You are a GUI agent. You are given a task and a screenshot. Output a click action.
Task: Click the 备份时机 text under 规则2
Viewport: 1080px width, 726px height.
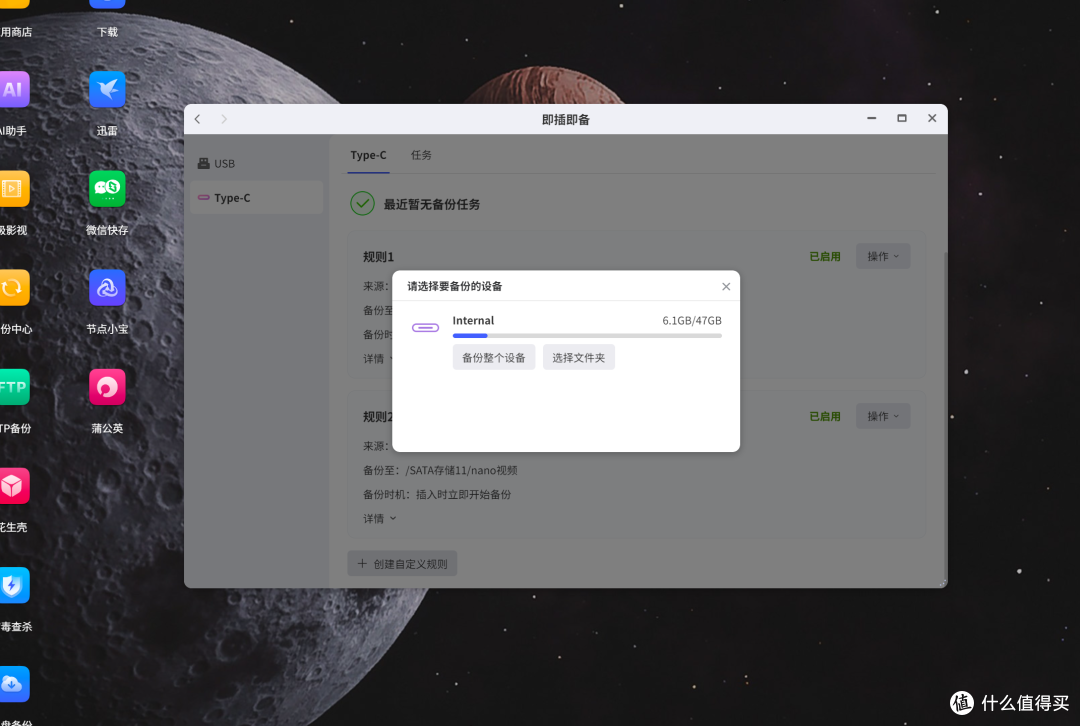pyautogui.click(x=437, y=495)
